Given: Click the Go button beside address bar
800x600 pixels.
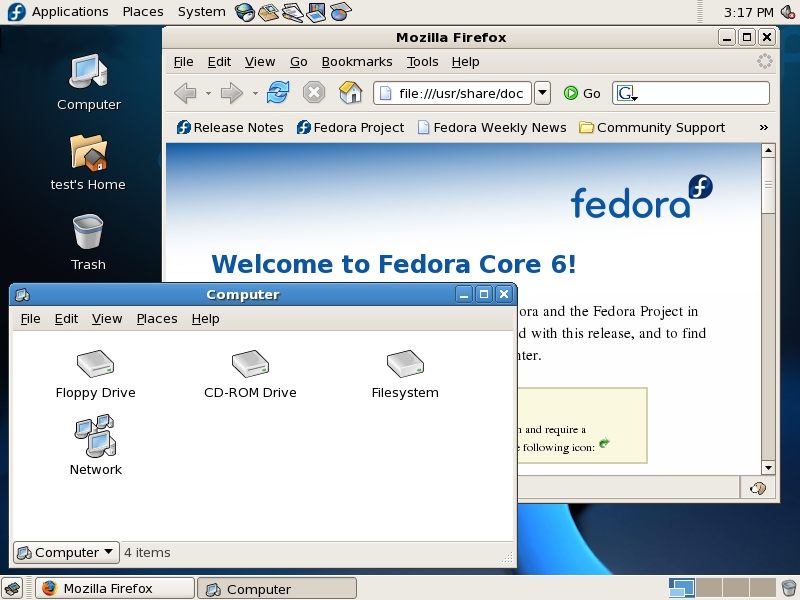Looking at the screenshot, I should pyautogui.click(x=581, y=93).
